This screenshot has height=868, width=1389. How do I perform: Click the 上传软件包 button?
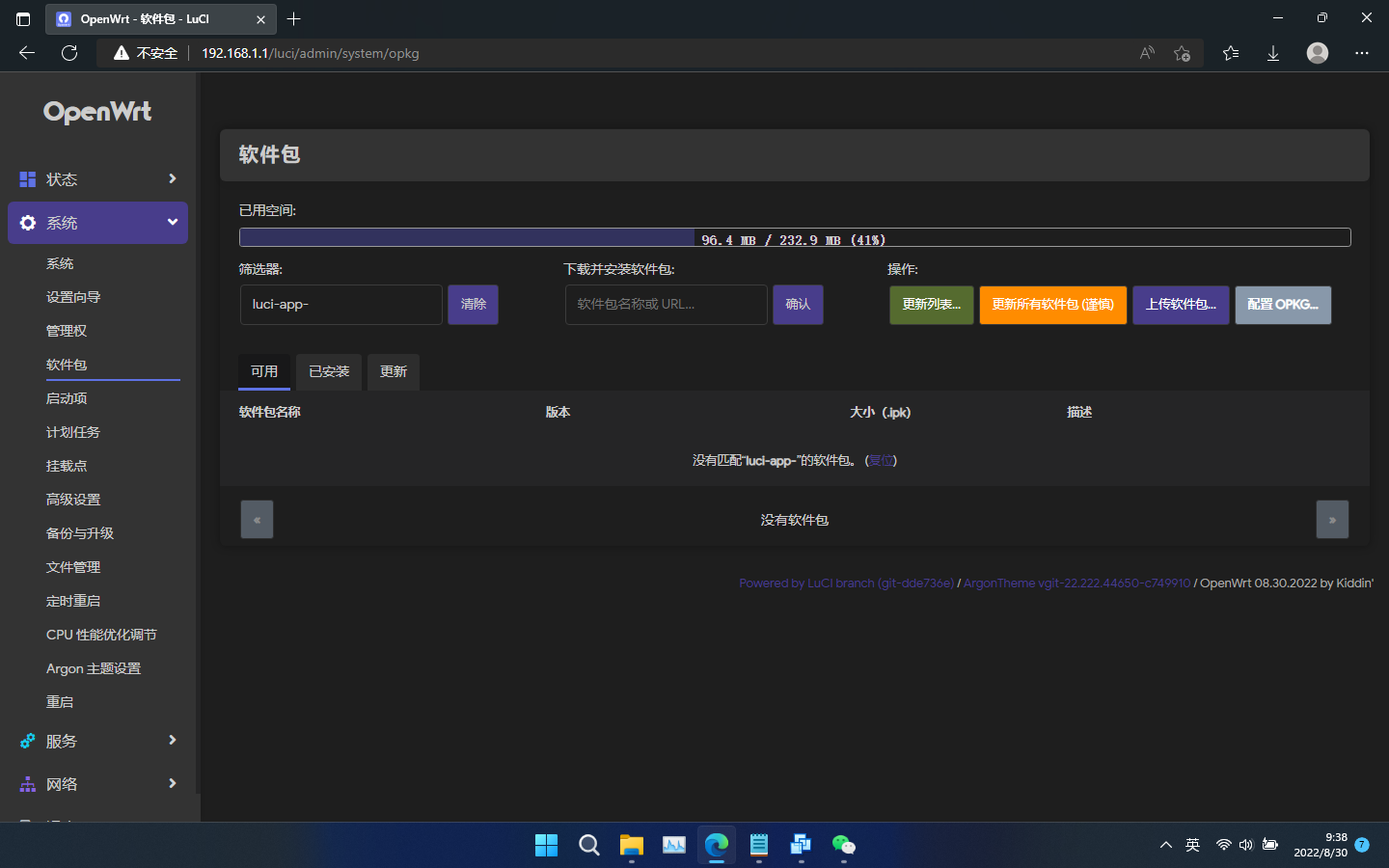pos(1181,305)
